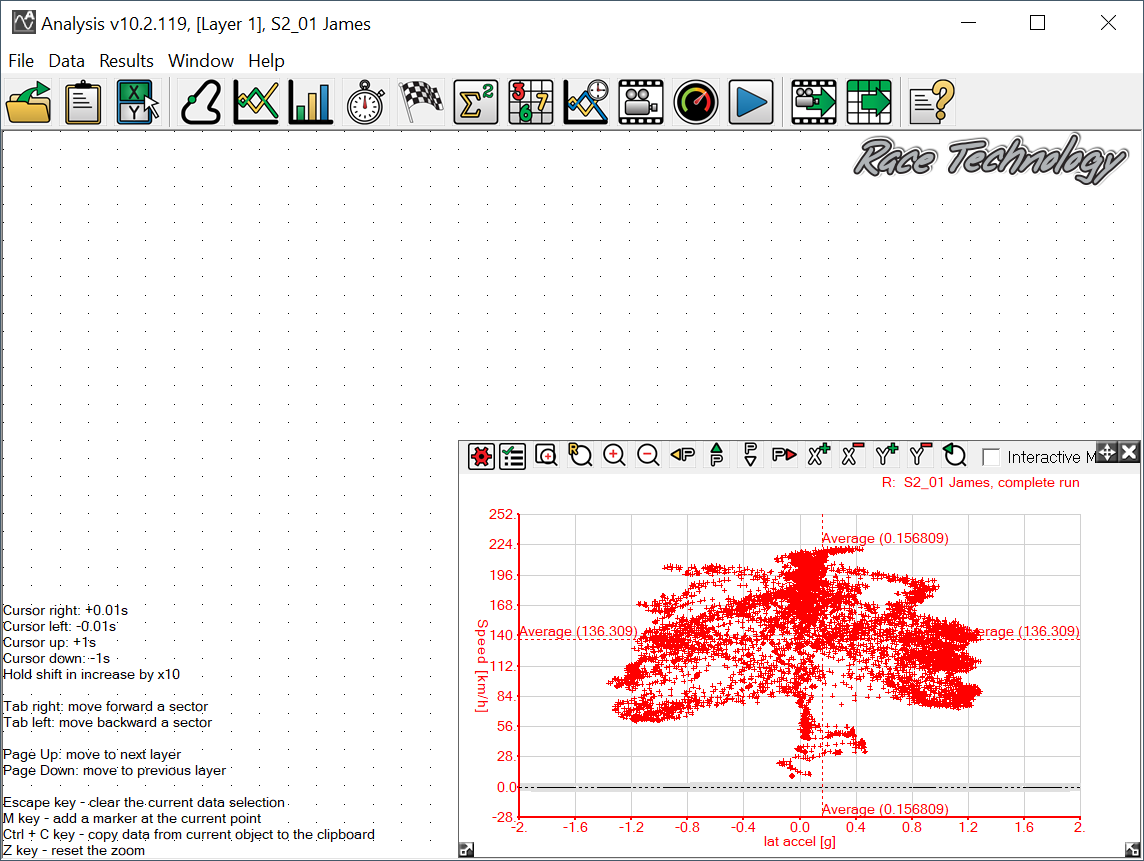Close the XY scatter graph panel
Screen dimensions: 1144x861
click(x=1129, y=453)
